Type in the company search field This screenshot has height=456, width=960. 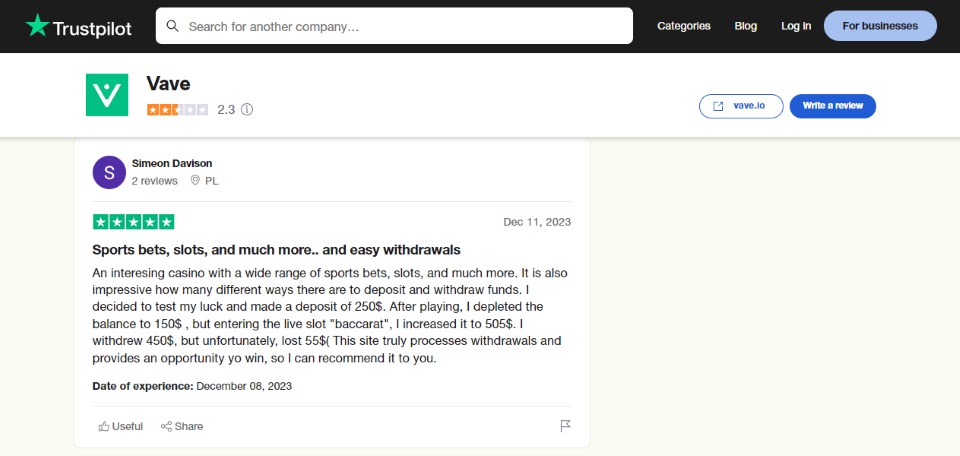400,26
